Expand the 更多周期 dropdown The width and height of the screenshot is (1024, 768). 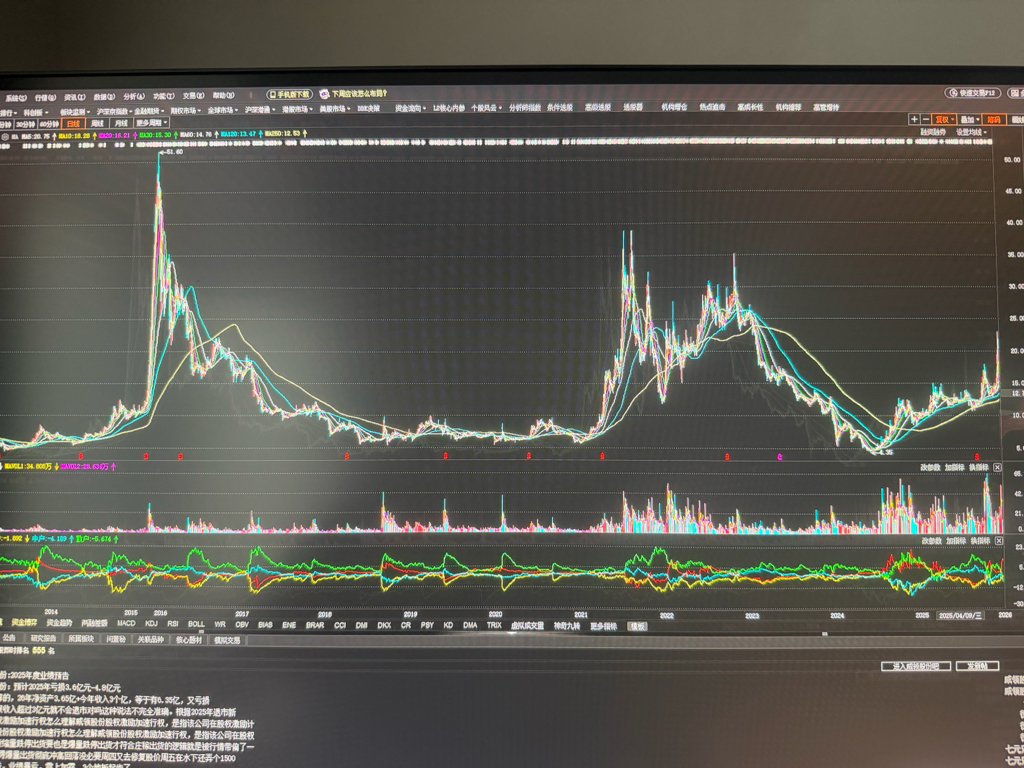(152, 122)
